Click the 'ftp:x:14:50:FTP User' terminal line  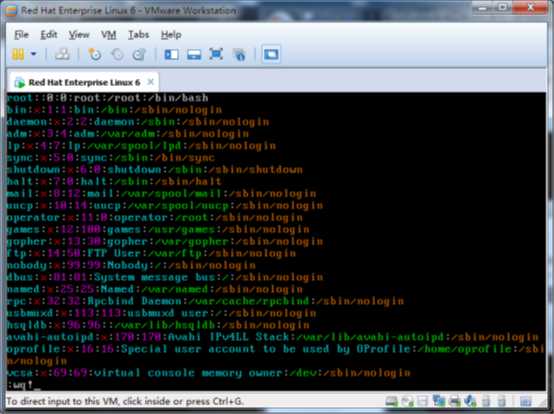click(x=152, y=254)
